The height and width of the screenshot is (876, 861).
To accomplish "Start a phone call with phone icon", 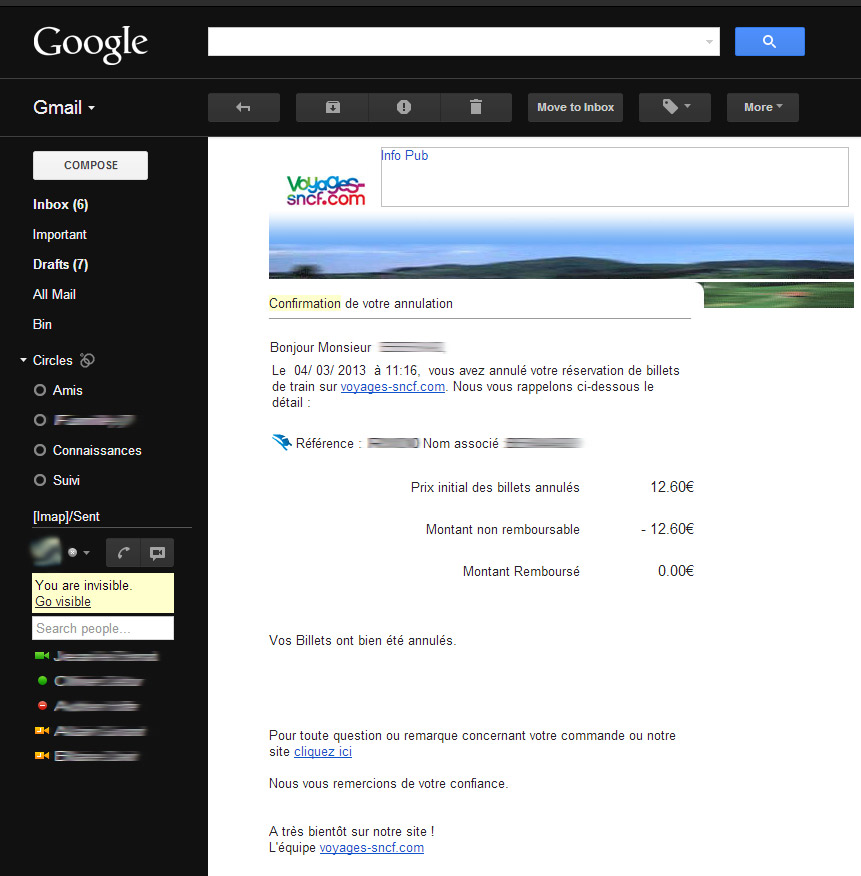I will (123, 552).
